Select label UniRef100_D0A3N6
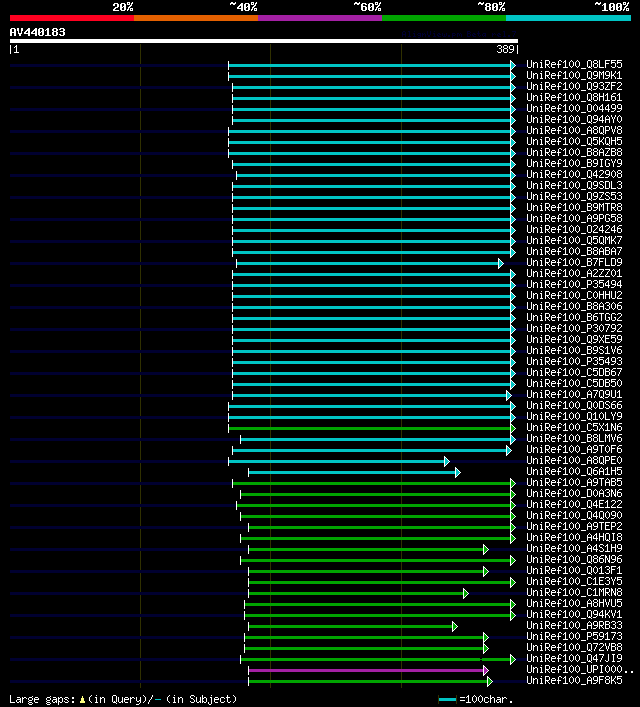 pos(574,493)
